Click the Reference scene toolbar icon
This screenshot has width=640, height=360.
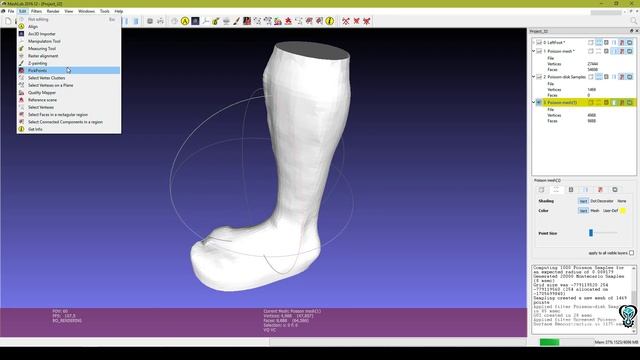pyautogui.click(x=288, y=21)
